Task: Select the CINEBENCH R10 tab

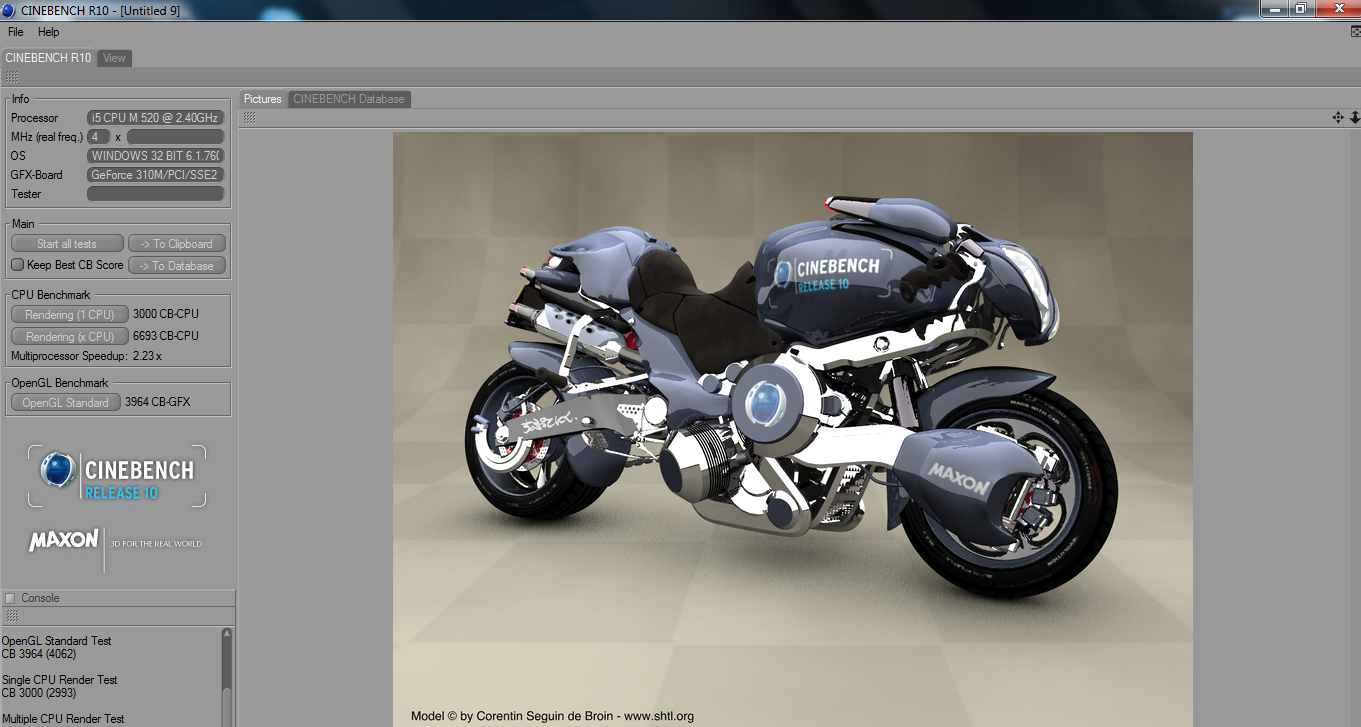Action: pyautogui.click(x=48, y=58)
